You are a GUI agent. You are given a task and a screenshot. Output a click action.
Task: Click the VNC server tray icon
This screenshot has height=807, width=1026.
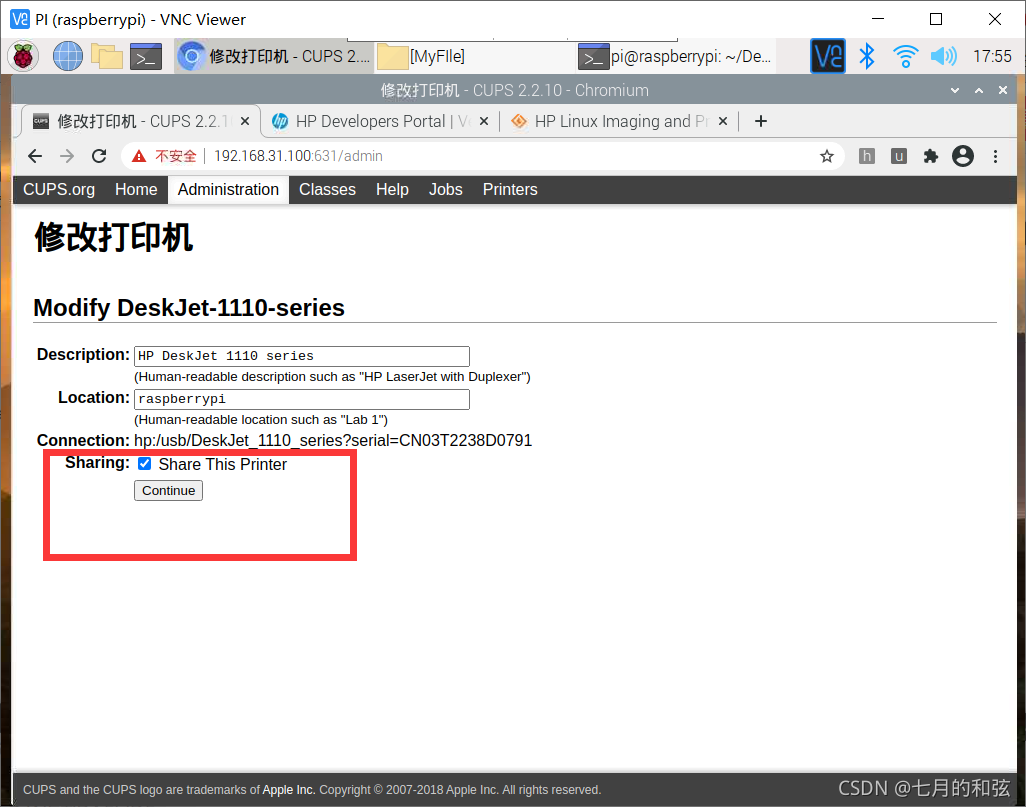tap(828, 56)
